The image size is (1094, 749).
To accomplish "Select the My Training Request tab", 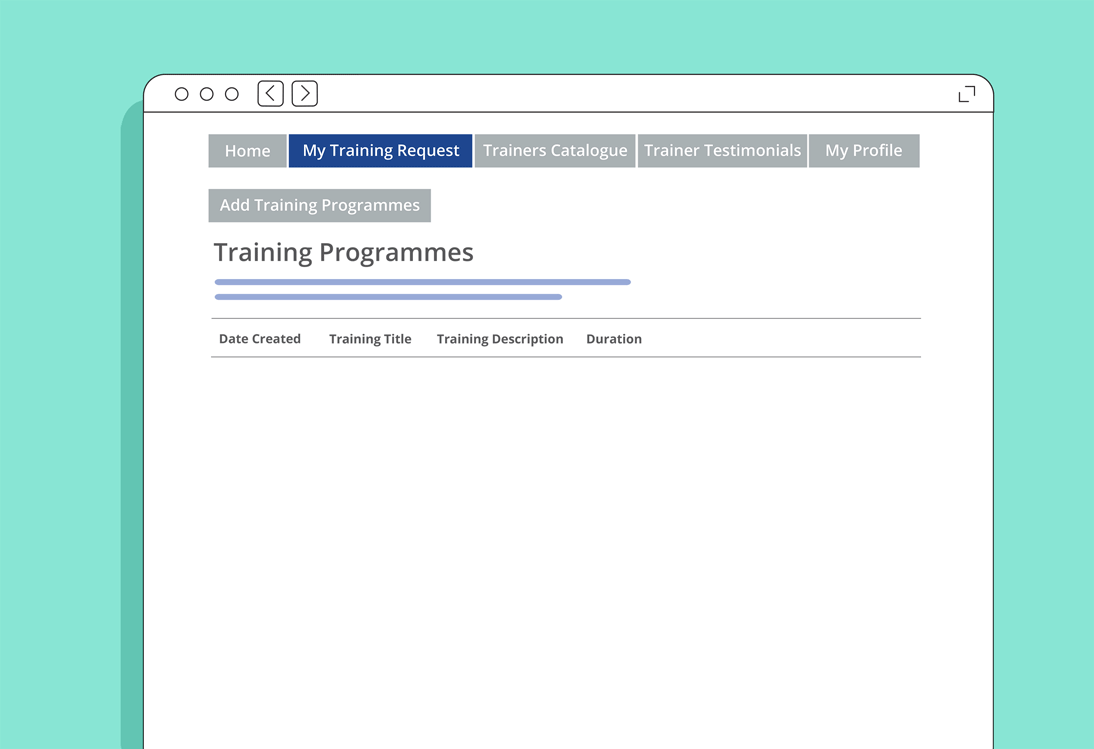I will coord(381,151).
